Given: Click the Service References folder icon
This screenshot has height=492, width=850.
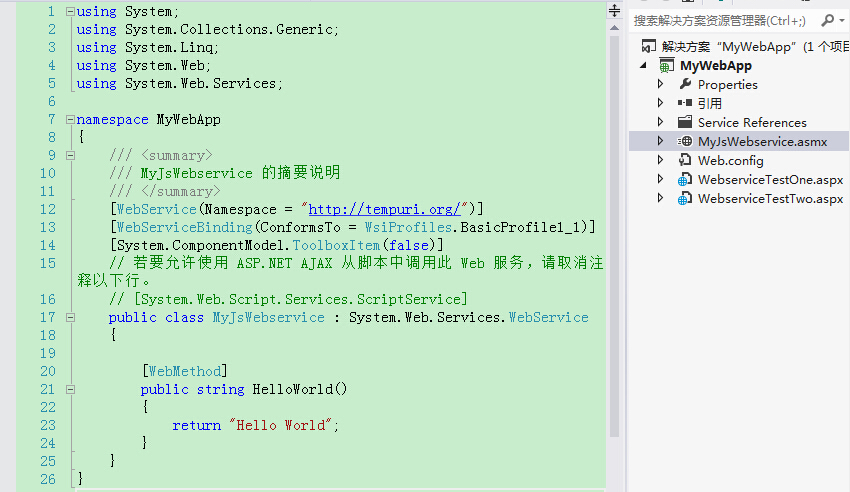Looking at the screenshot, I should pyautogui.click(x=685, y=122).
